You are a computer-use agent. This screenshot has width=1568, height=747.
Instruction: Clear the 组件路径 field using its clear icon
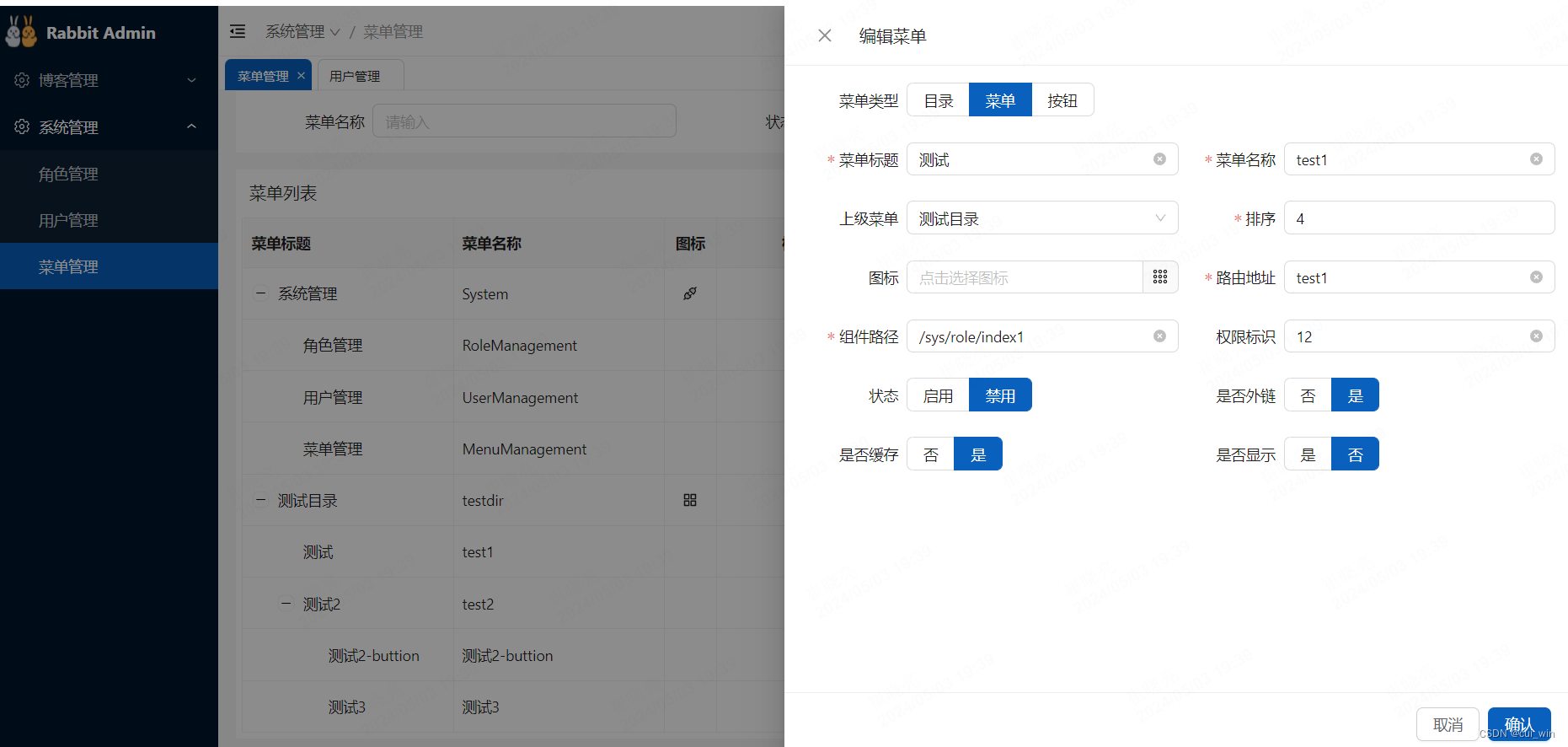1159,336
